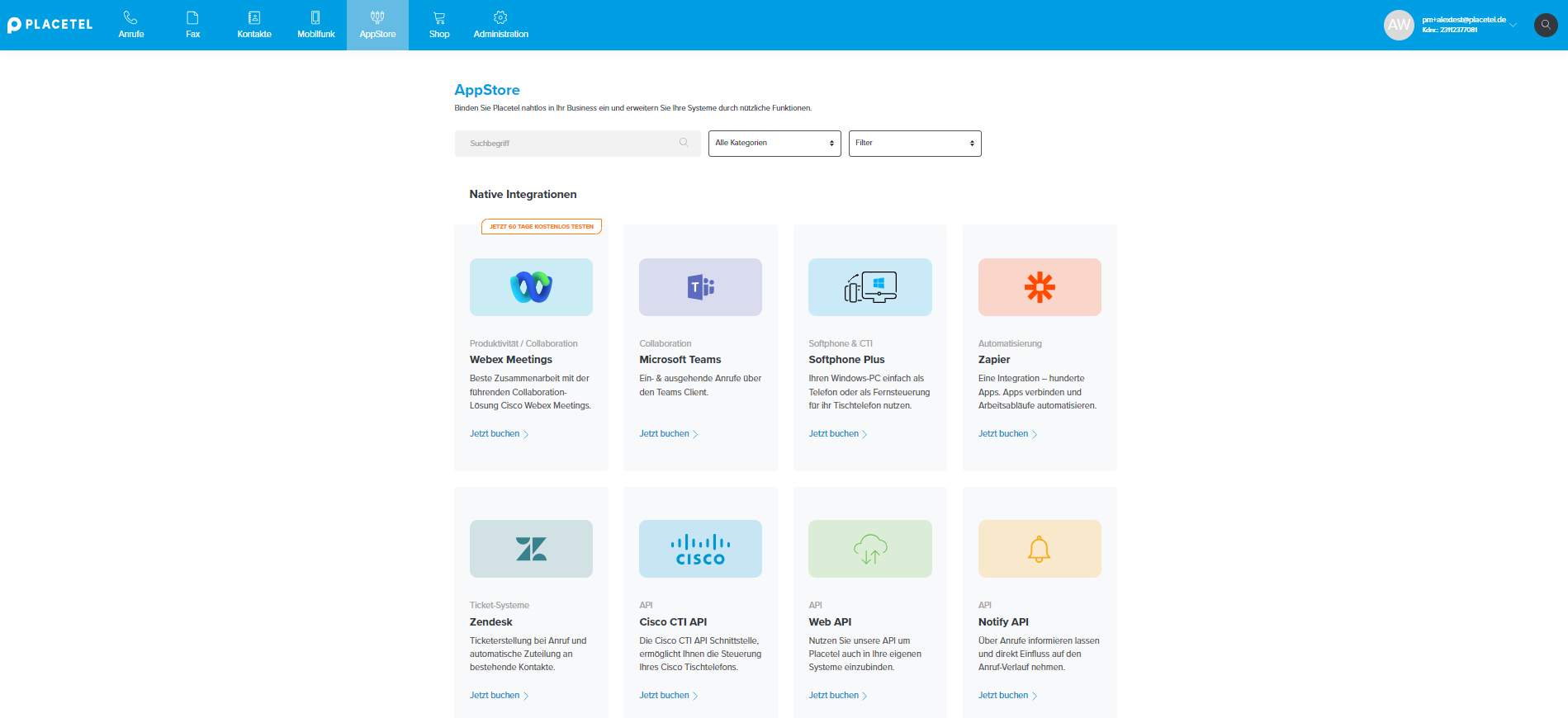The height and width of the screenshot is (718, 1568).
Task: Click Jetzt buchen under Zendesk
Action: [x=499, y=696]
